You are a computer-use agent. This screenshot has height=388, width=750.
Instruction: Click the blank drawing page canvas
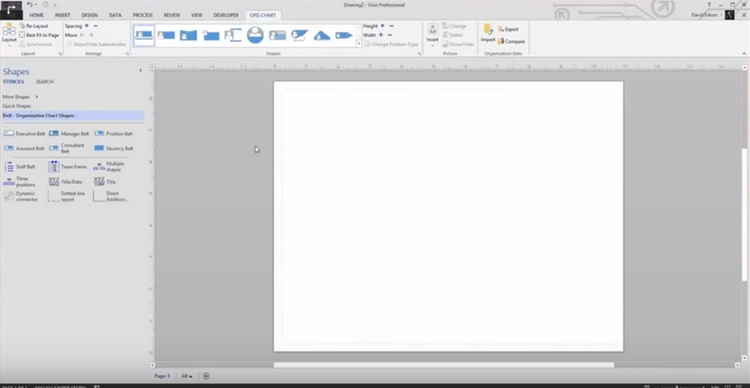[x=448, y=216]
